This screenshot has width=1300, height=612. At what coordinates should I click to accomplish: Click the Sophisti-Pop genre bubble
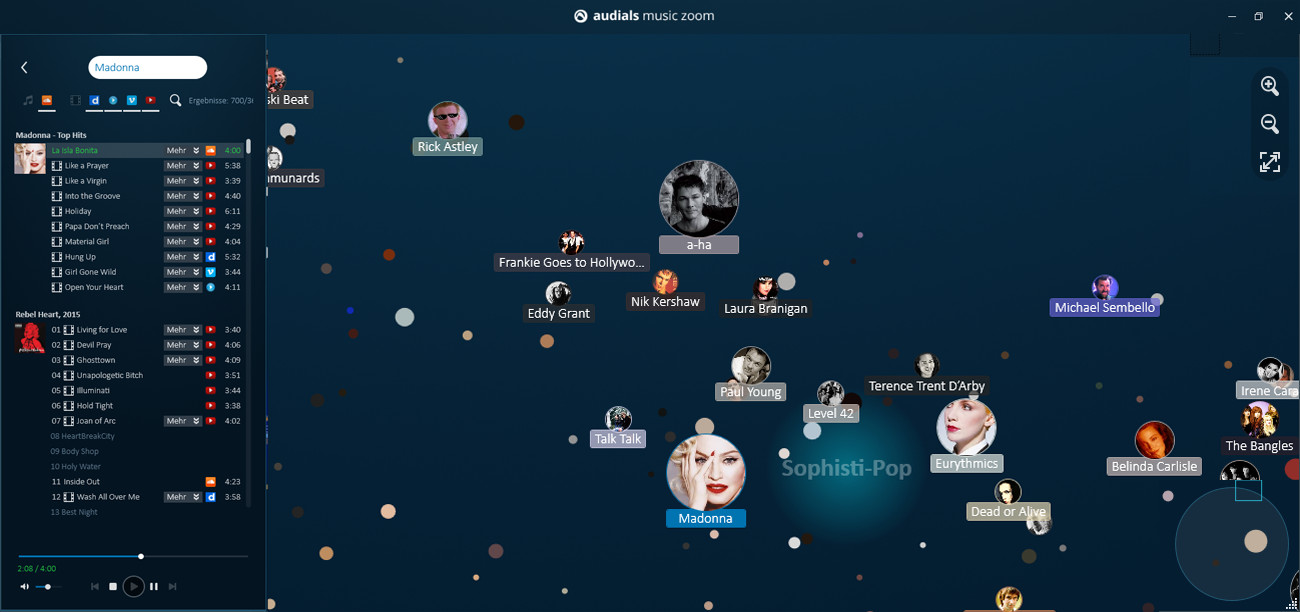846,468
